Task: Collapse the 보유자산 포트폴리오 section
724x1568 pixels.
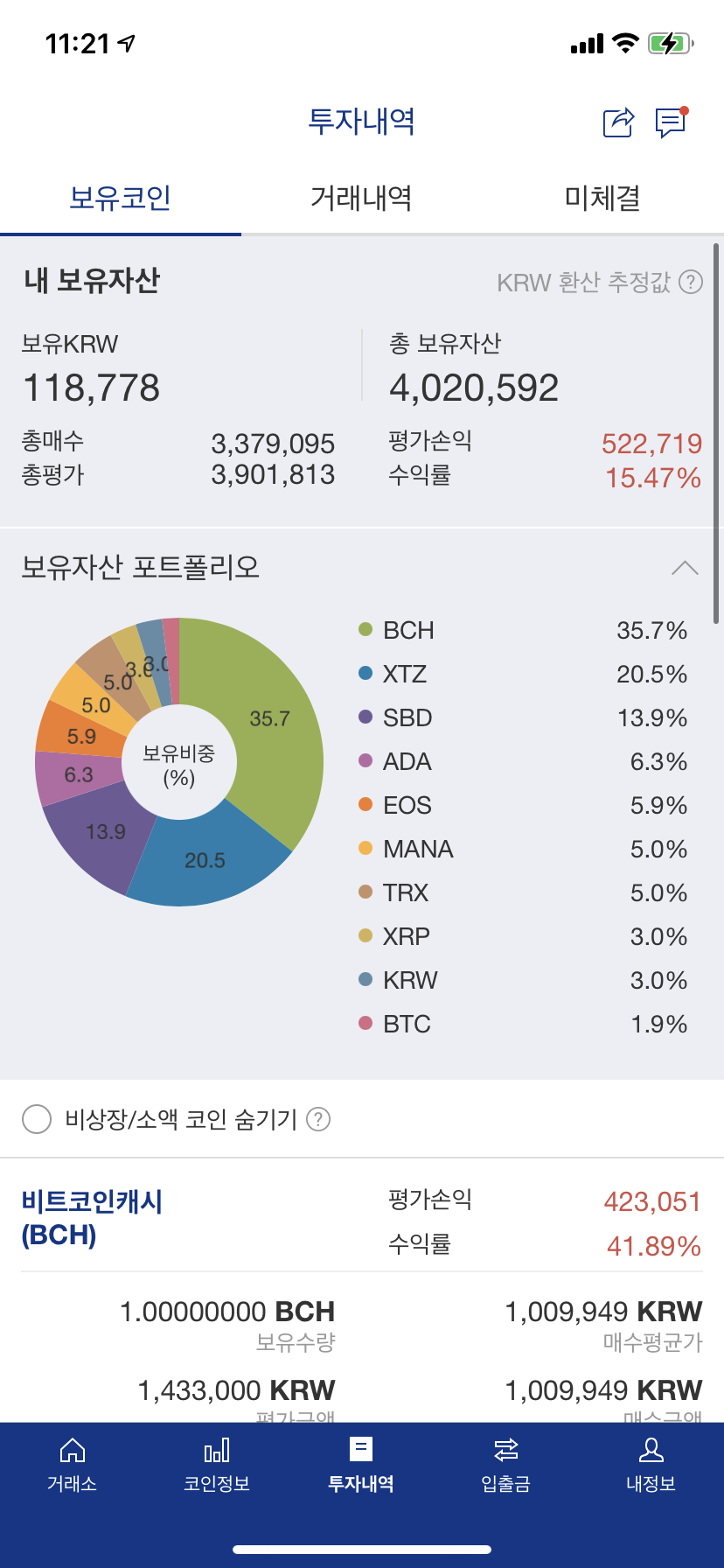Action: 685,568
